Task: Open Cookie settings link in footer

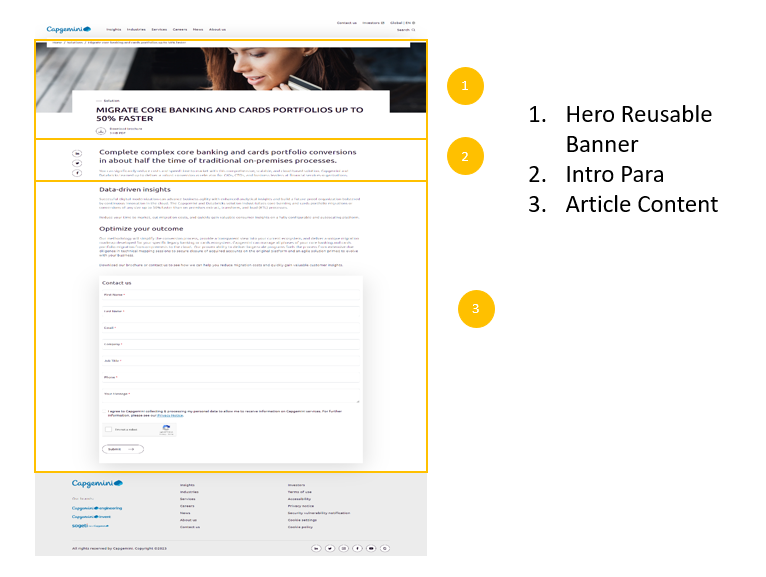Action: [x=302, y=520]
